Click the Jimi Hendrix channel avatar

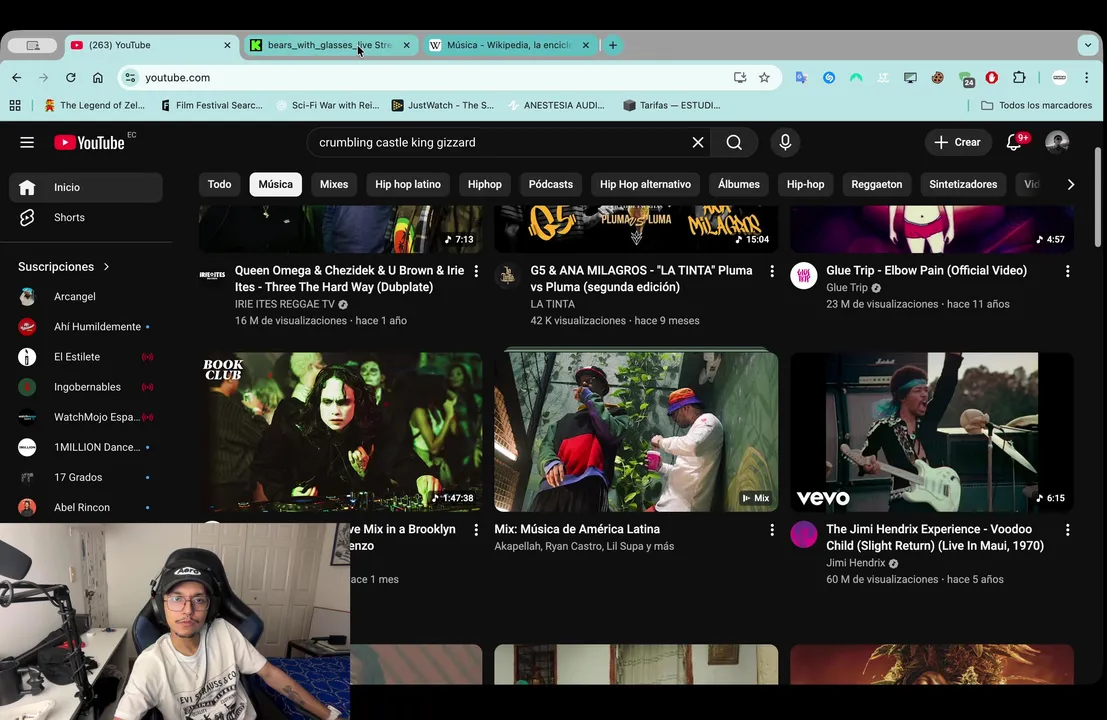tap(803, 534)
